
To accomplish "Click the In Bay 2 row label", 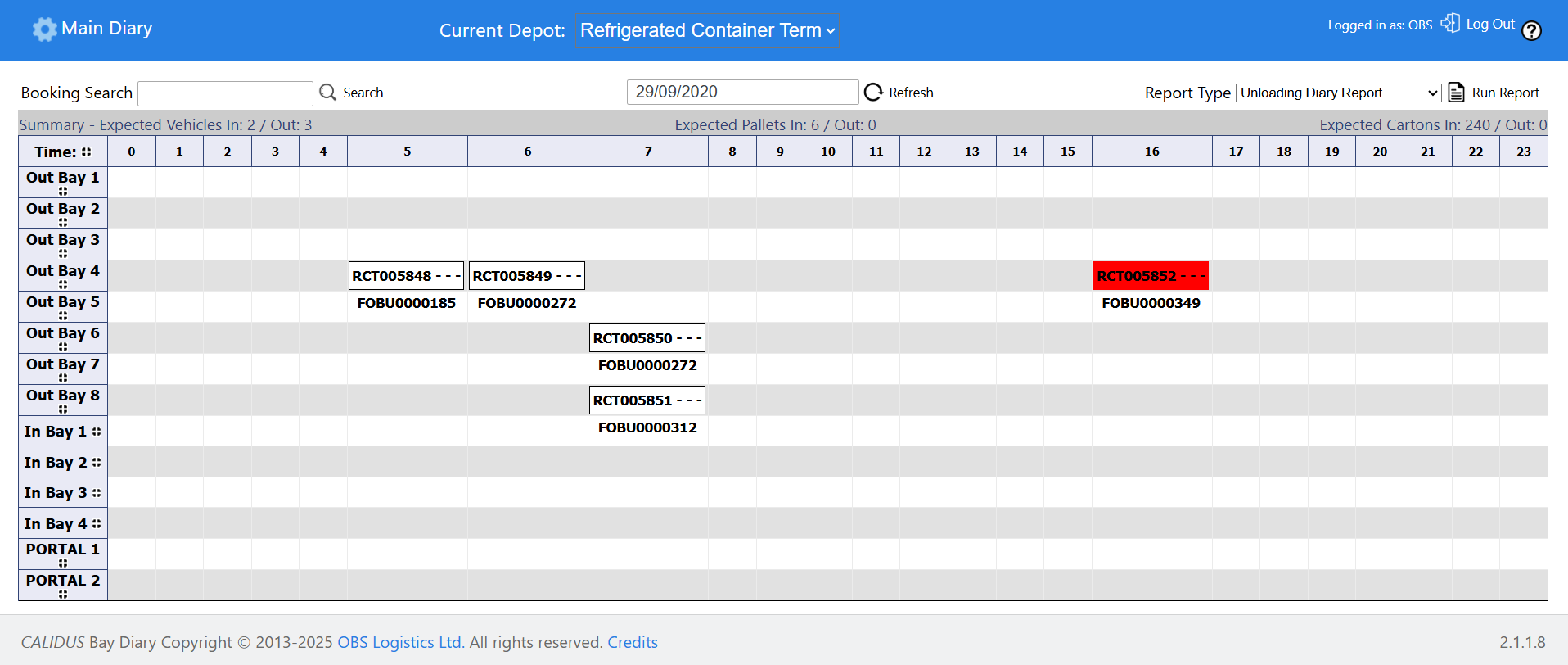I will (x=56, y=463).
